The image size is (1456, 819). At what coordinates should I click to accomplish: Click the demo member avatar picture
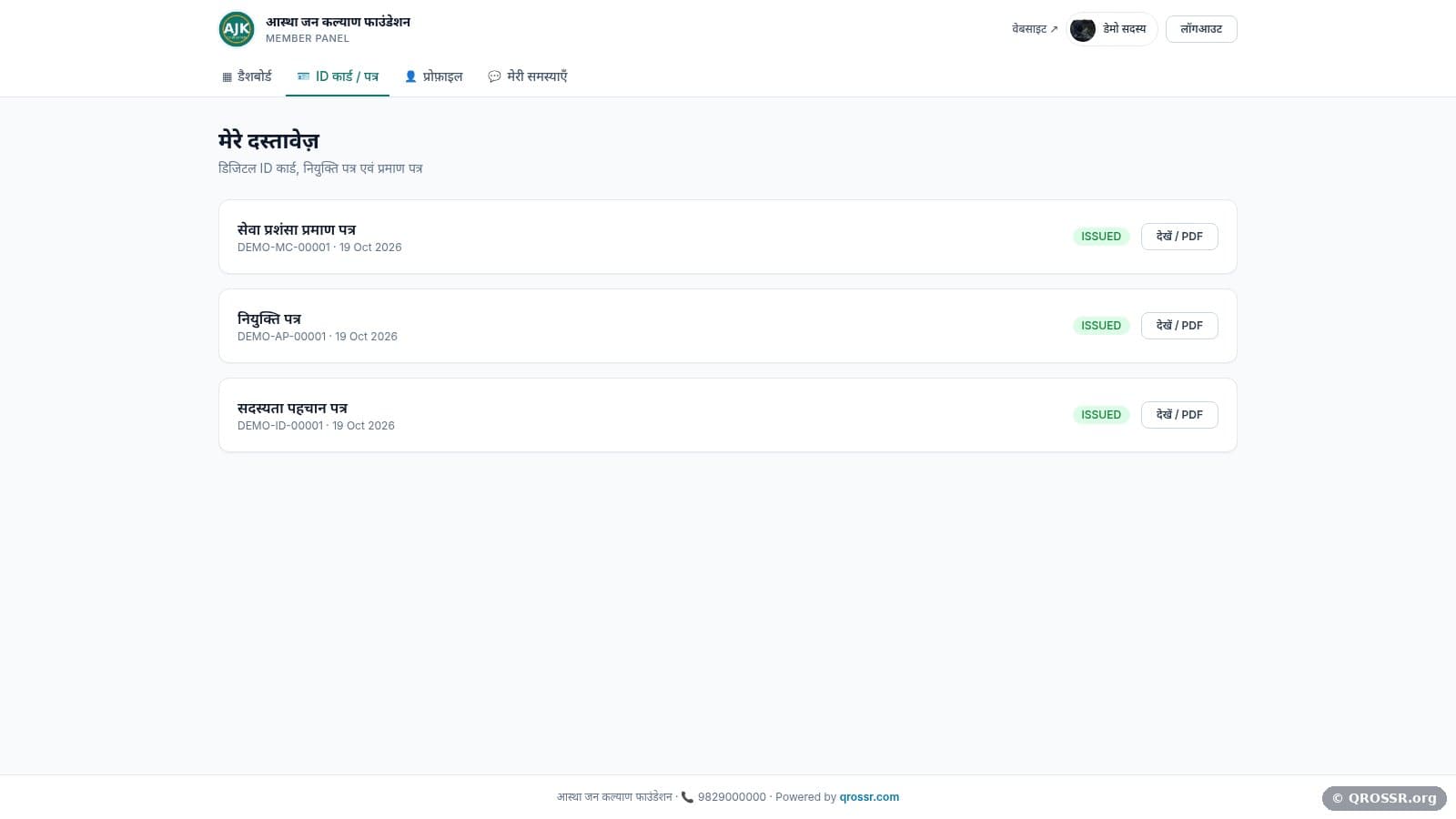pos(1083,29)
